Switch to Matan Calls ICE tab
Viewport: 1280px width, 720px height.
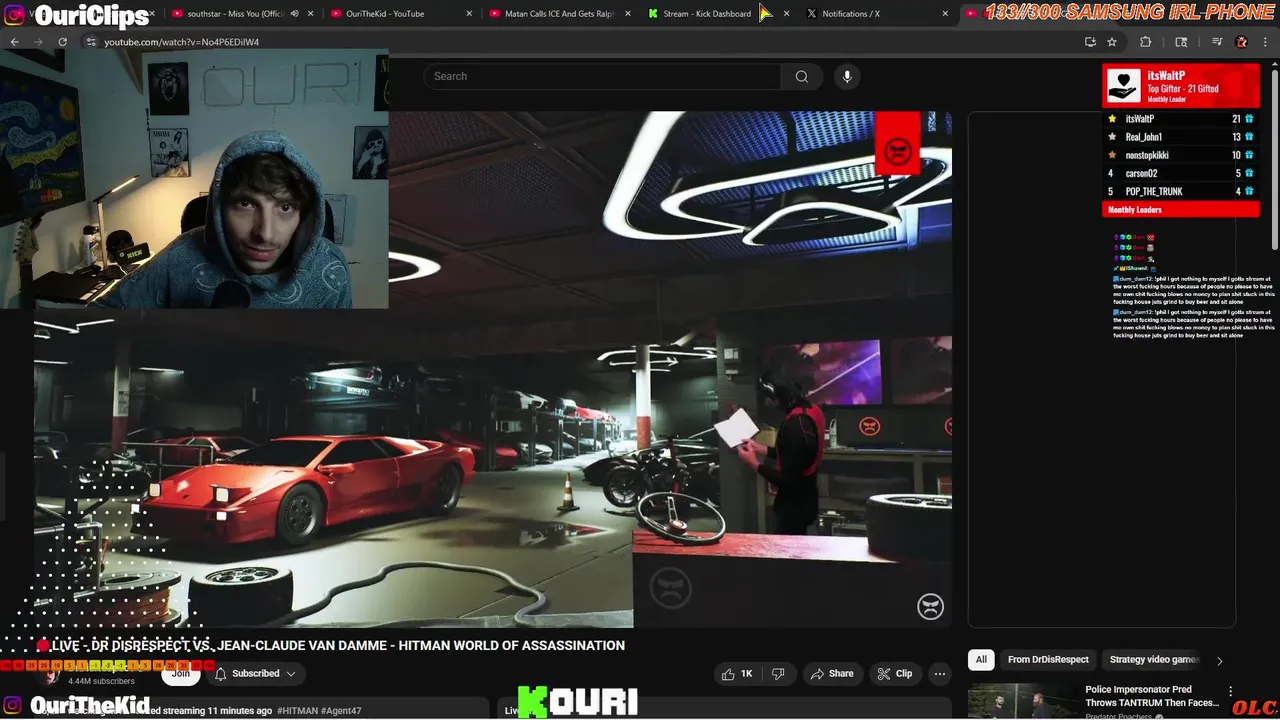(560, 14)
